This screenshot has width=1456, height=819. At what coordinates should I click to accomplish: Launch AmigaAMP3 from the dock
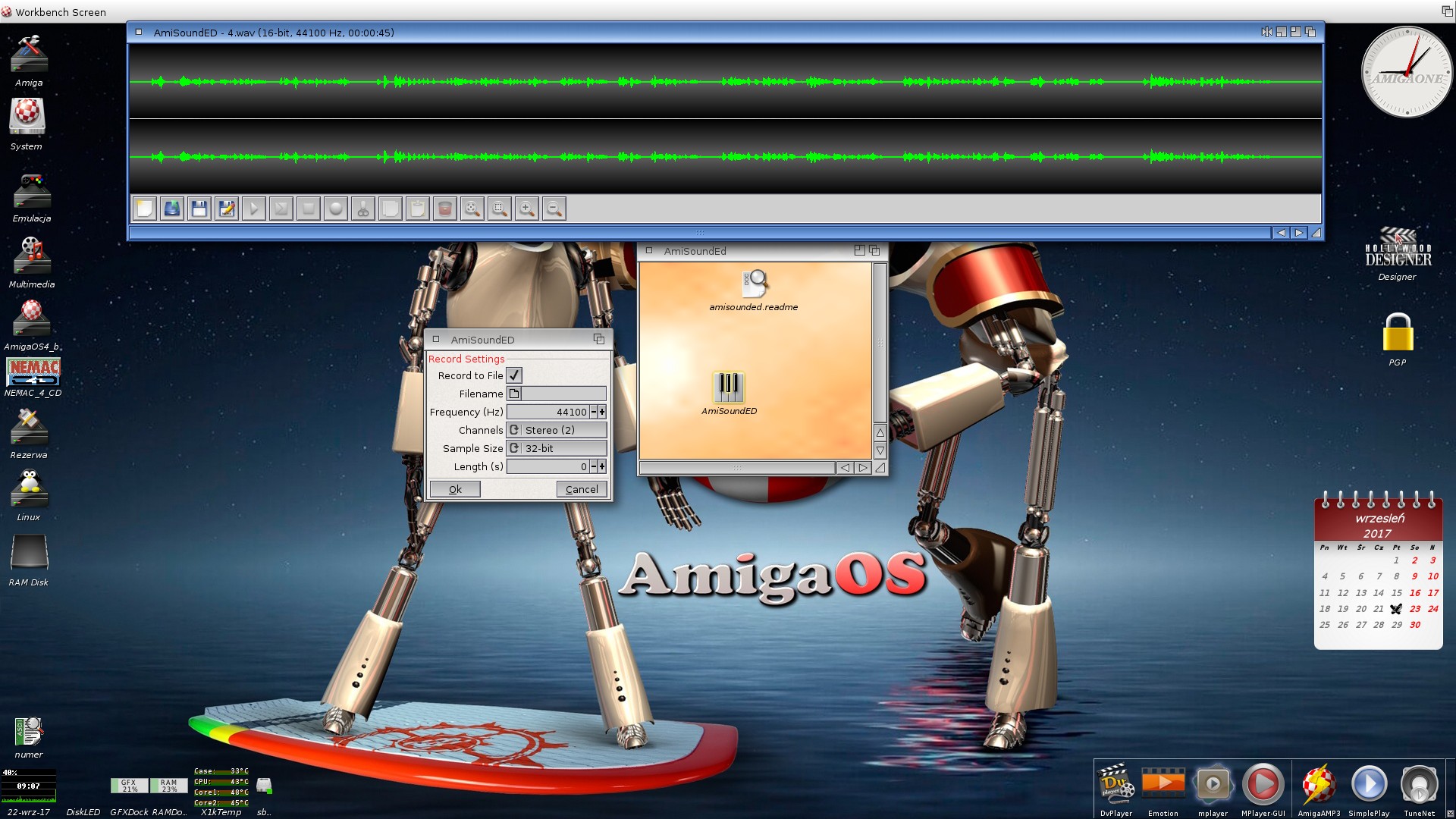1319,790
